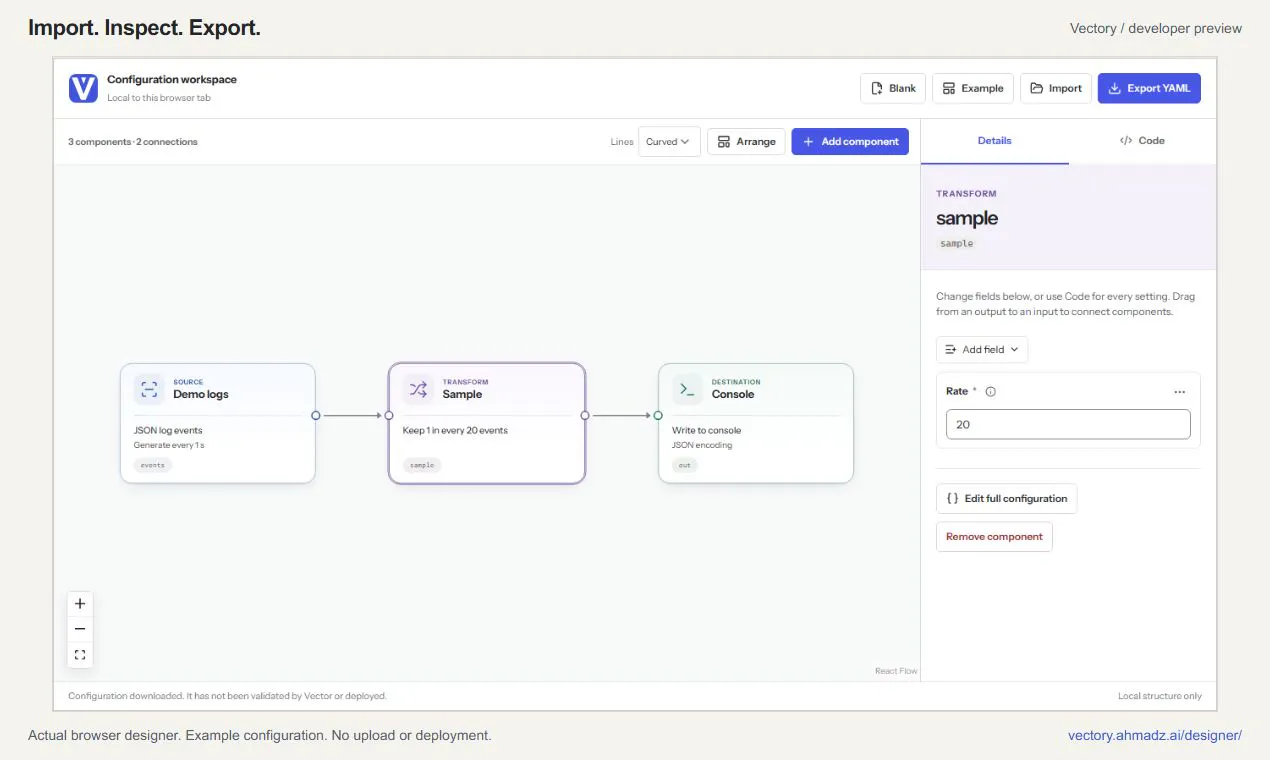The image size is (1270, 760).
Task: Click the Arrange button
Action: pos(746,142)
